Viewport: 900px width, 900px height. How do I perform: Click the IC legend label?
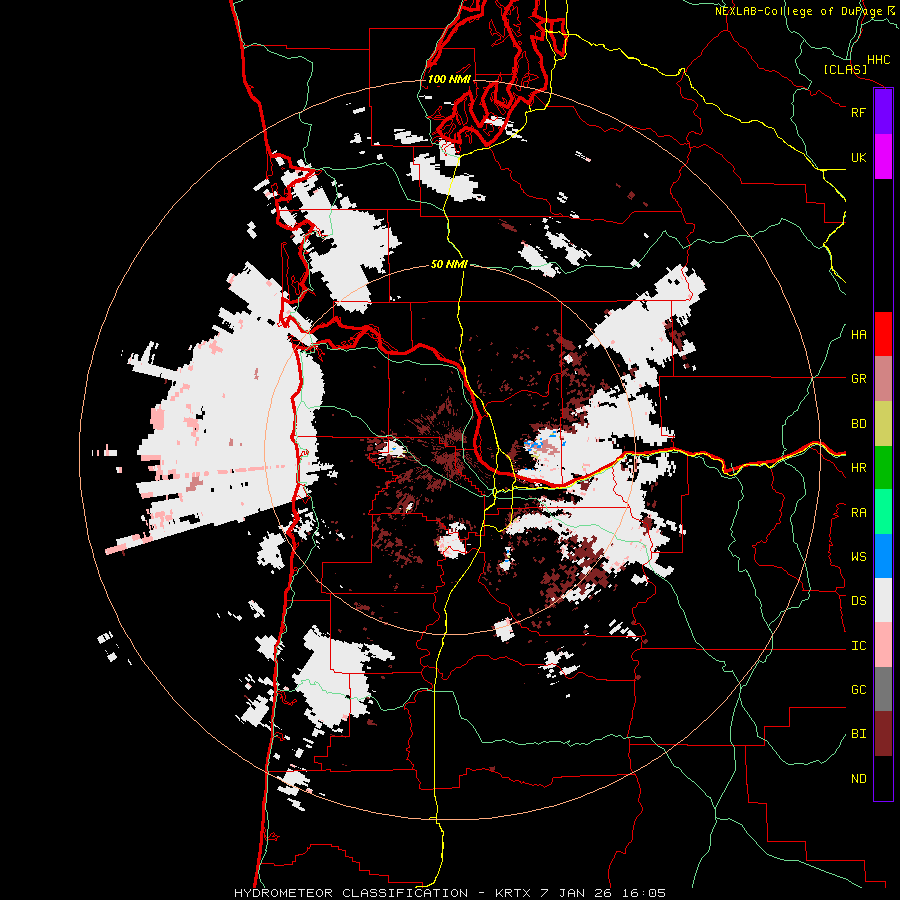coord(858,646)
